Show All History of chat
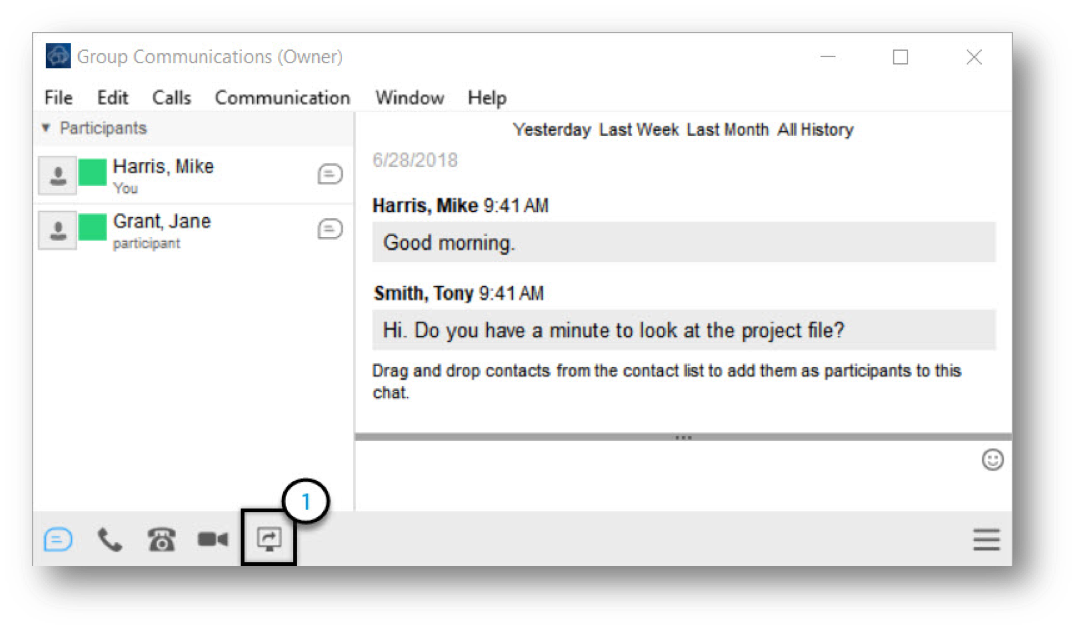The image size is (1078, 631). (x=815, y=130)
